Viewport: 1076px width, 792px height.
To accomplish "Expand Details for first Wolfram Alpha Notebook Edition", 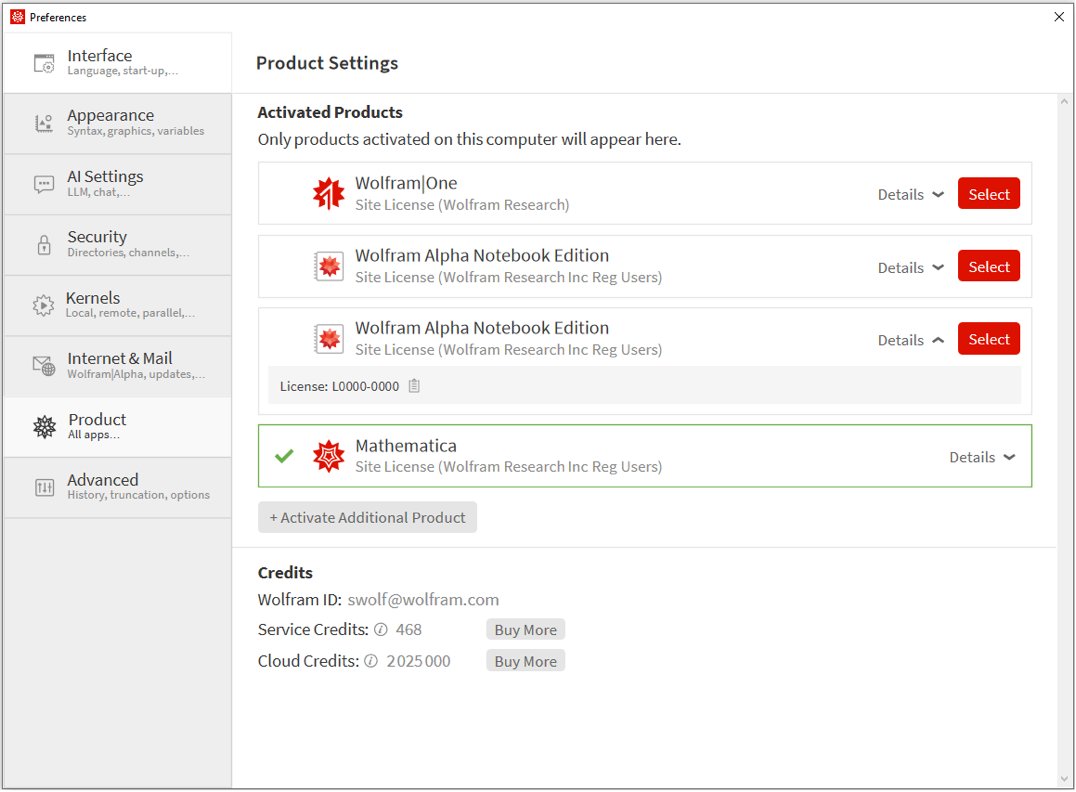I will pyautogui.click(x=910, y=268).
